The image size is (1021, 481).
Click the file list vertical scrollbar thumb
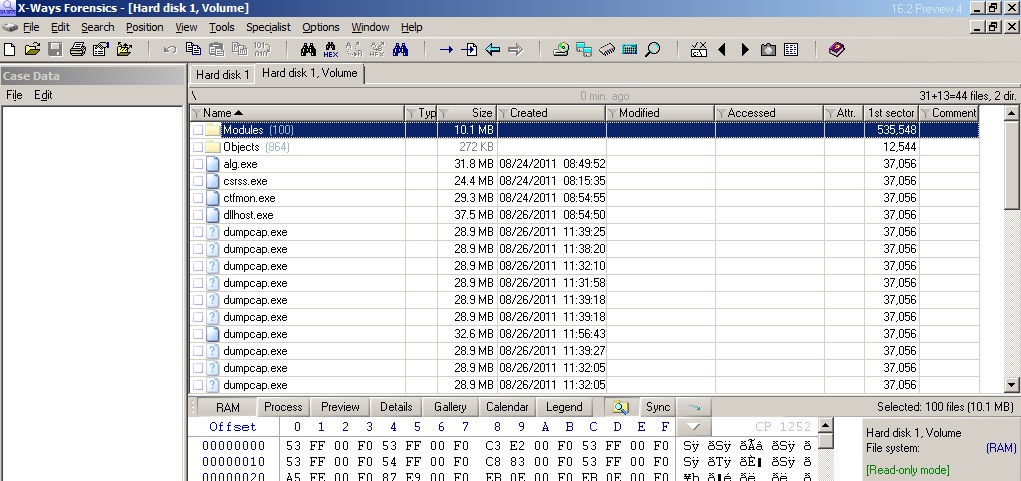(x=1012, y=165)
